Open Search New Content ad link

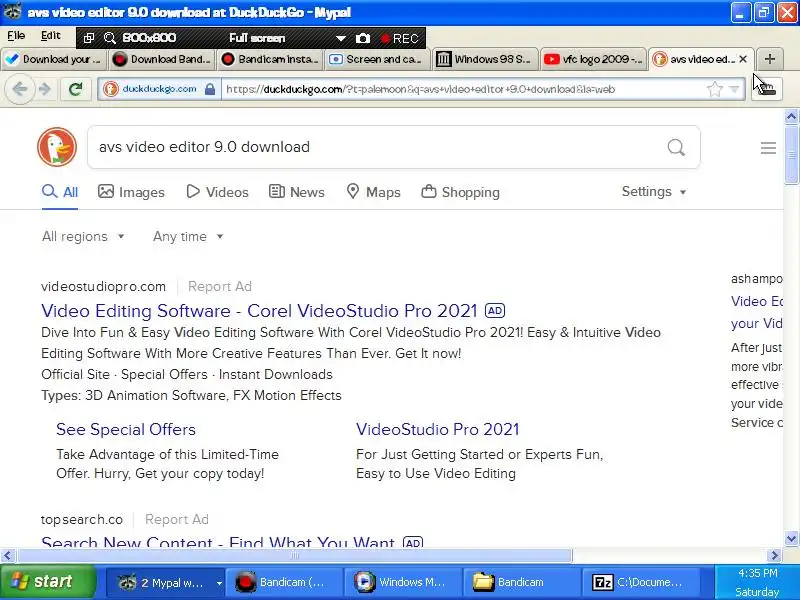(x=218, y=542)
